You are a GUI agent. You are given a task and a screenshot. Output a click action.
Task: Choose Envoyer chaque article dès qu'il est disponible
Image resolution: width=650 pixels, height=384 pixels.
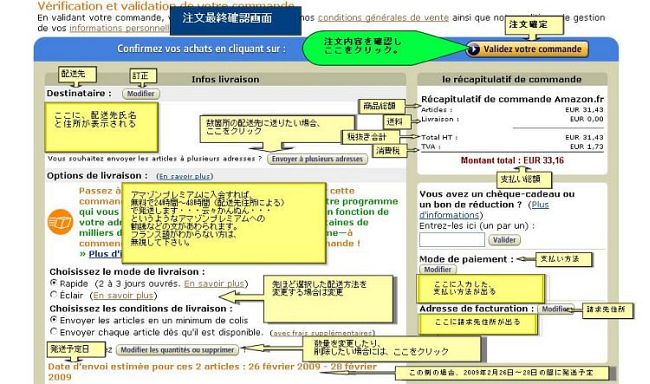pyautogui.click(x=53, y=331)
